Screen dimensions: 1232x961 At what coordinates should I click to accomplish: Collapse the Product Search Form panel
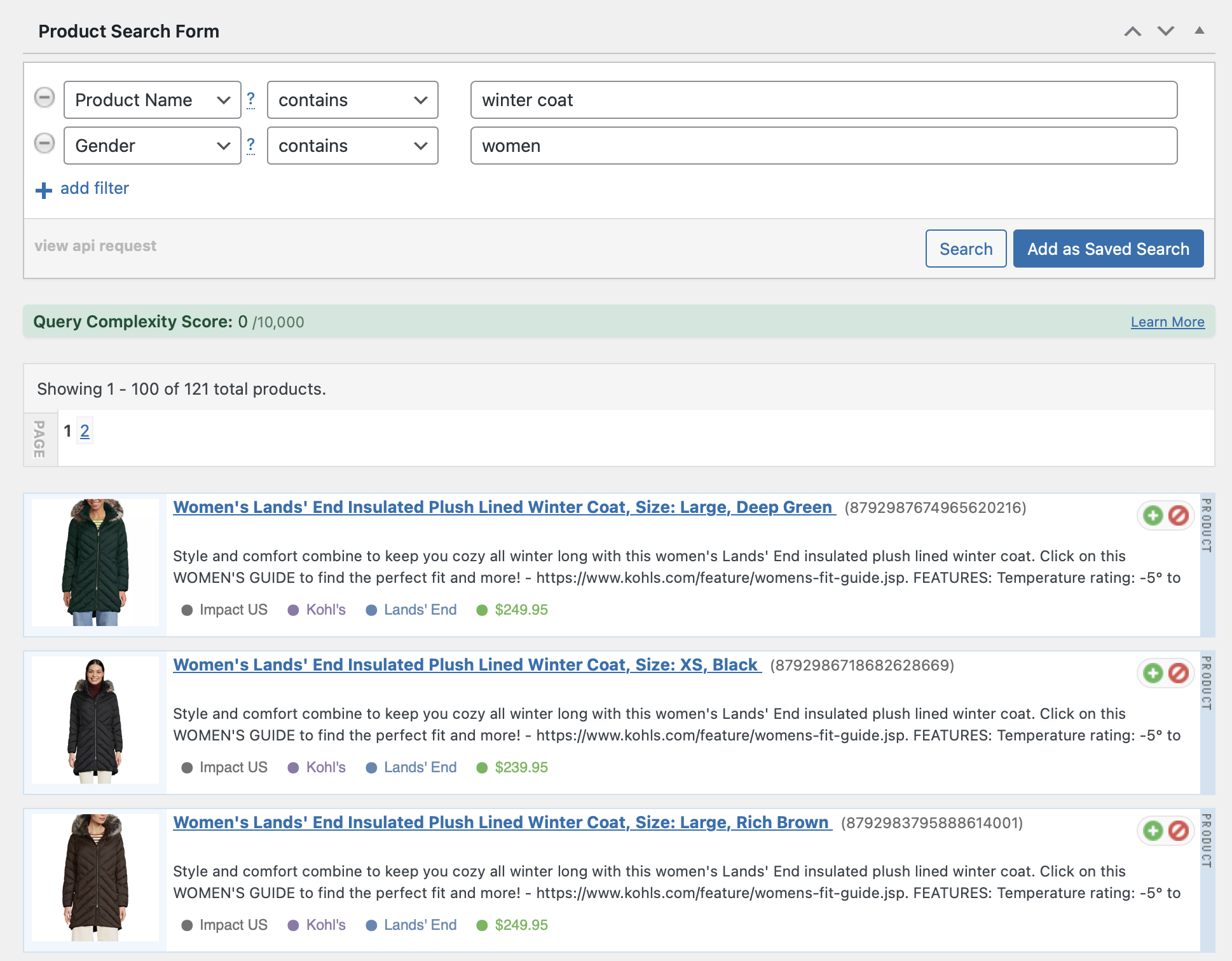pos(1200,31)
